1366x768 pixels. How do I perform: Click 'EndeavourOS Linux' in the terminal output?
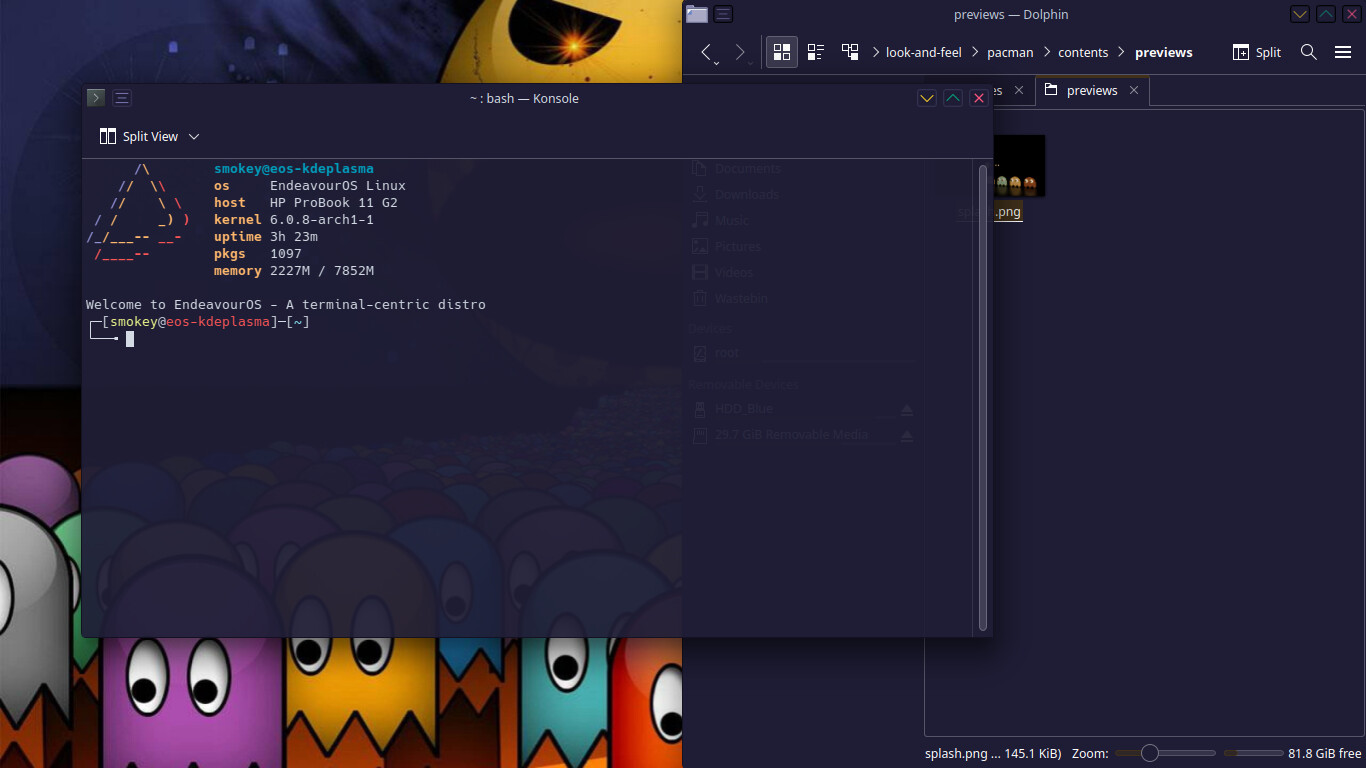(338, 185)
